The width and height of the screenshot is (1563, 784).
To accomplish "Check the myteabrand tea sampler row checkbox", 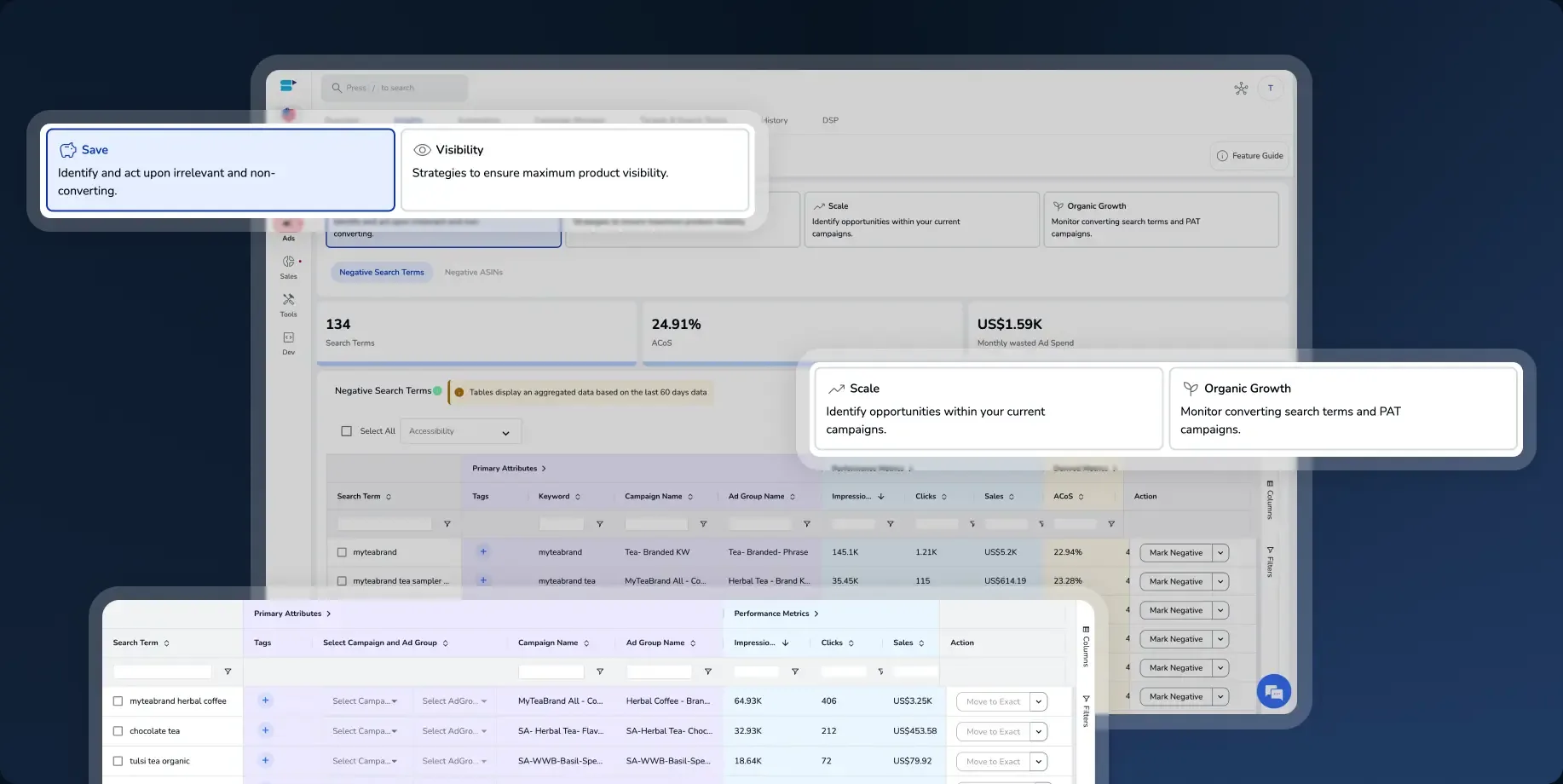I will [x=342, y=581].
